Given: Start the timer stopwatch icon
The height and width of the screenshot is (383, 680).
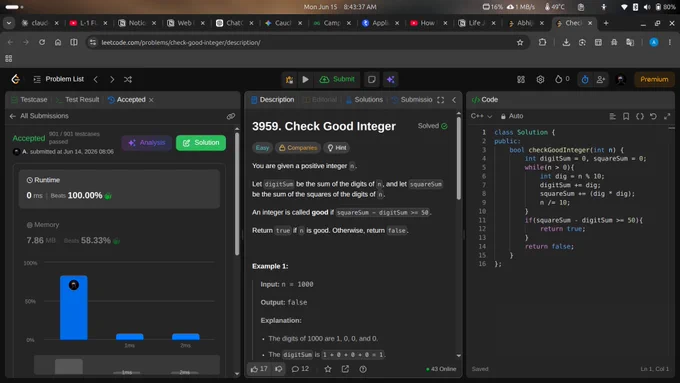Looking at the screenshot, I should [585, 79].
